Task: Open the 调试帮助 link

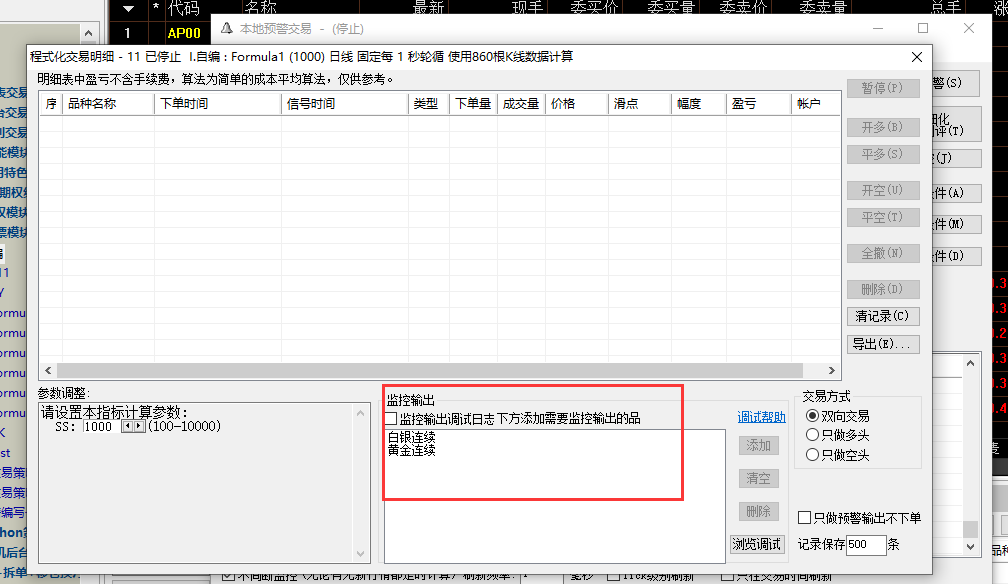Action: tap(761, 417)
